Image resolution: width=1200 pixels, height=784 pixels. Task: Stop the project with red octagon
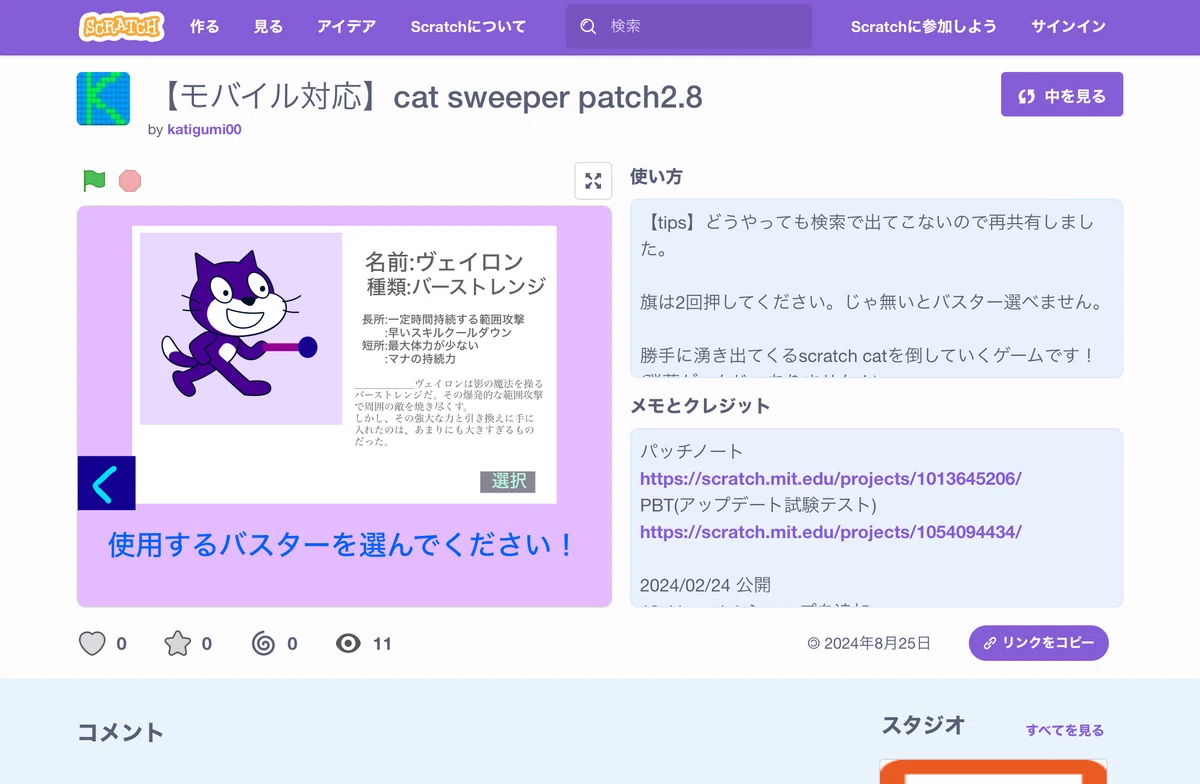(x=130, y=180)
